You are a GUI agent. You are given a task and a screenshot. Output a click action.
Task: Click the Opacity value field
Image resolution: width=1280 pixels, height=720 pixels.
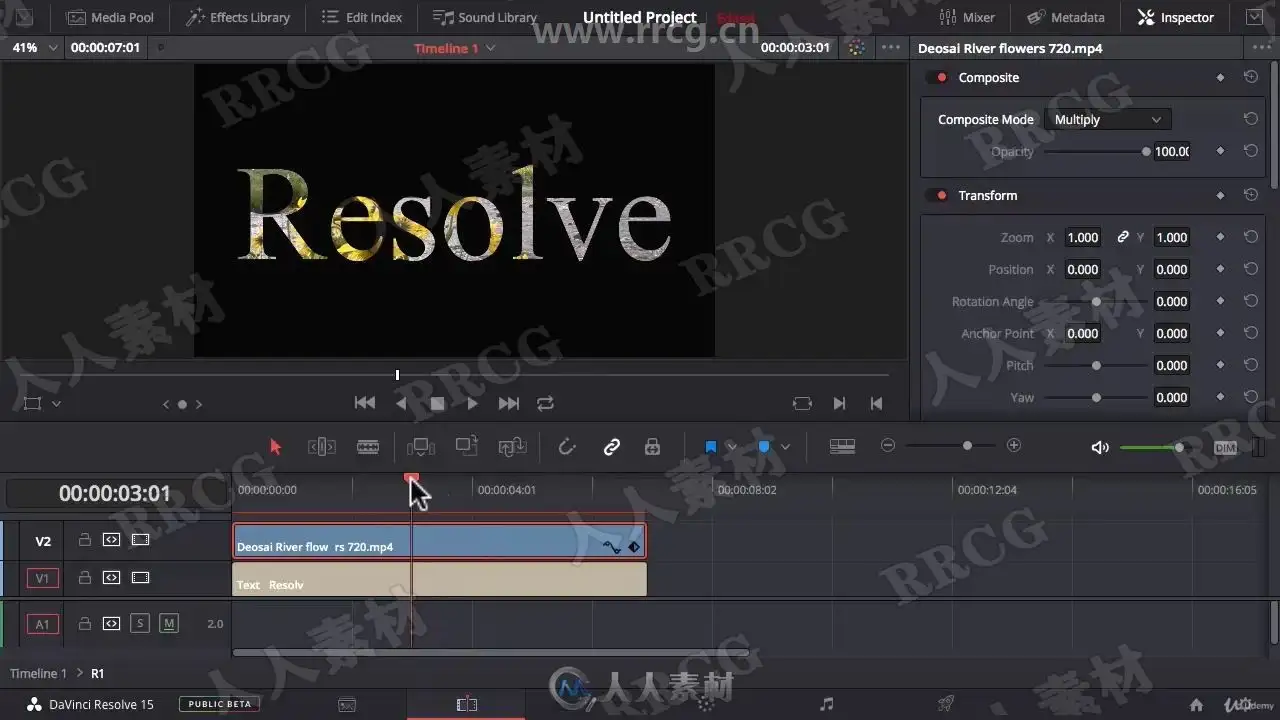coord(1171,152)
